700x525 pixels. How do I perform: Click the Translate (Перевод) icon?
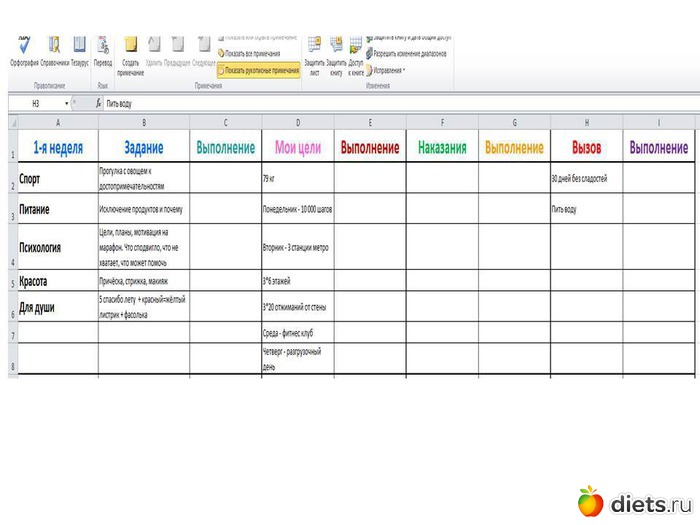pyautogui.click(x=103, y=47)
